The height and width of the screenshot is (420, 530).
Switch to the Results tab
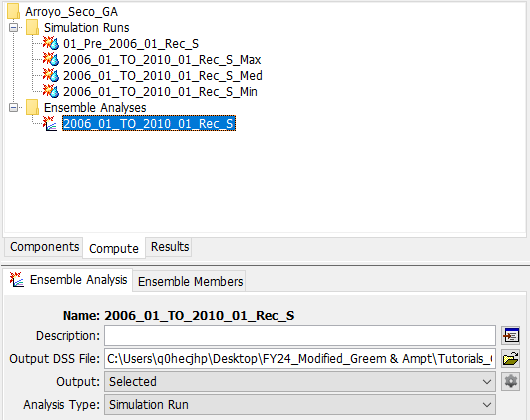[x=170, y=247]
